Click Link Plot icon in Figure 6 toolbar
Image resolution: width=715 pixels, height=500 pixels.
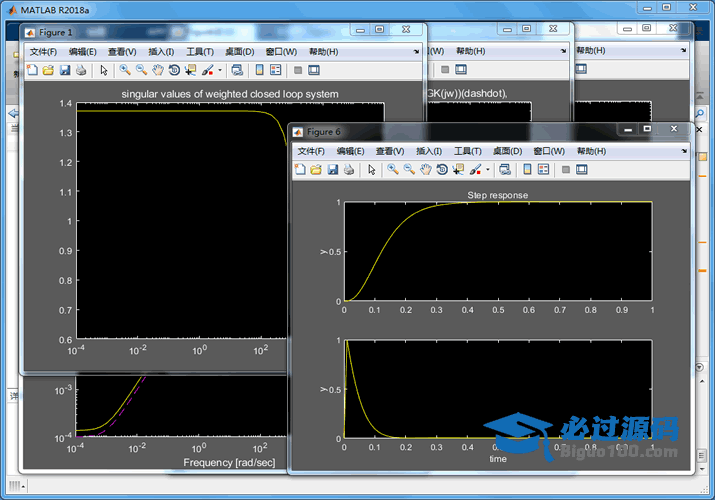(505, 170)
